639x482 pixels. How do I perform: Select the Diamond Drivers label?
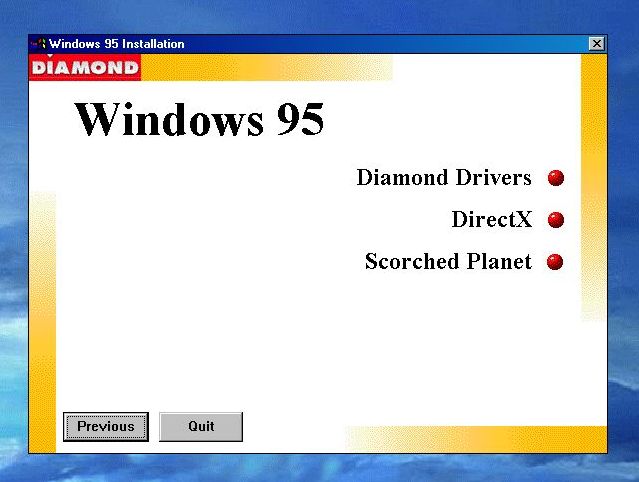pyautogui.click(x=444, y=178)
